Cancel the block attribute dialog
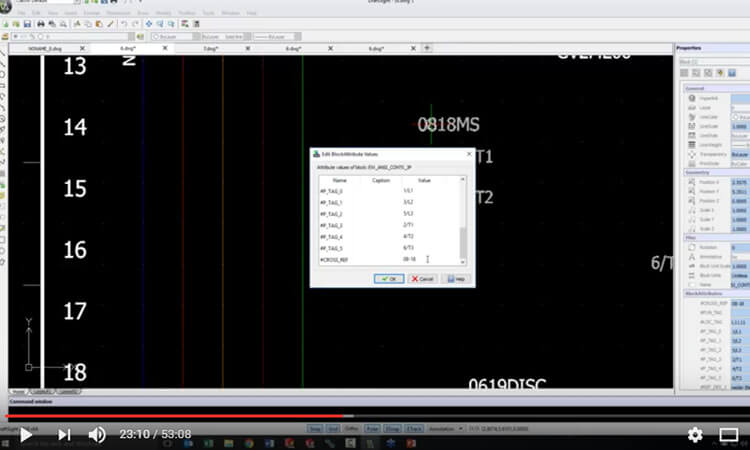The image size is (750, 450). click(x=422, y=279)
